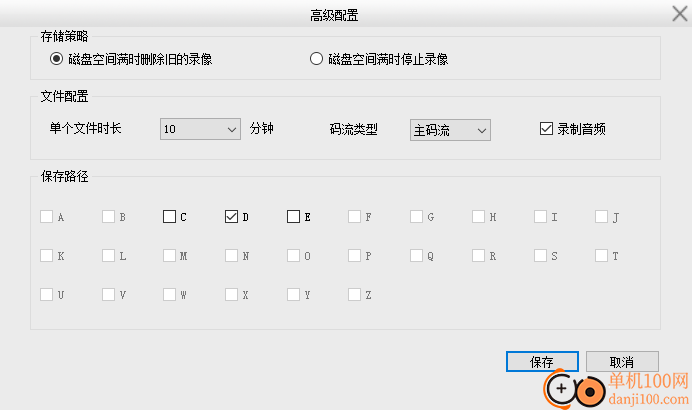
Task: Open the 码流类型 dropdown showing 主码流
Action: [450, 130]
